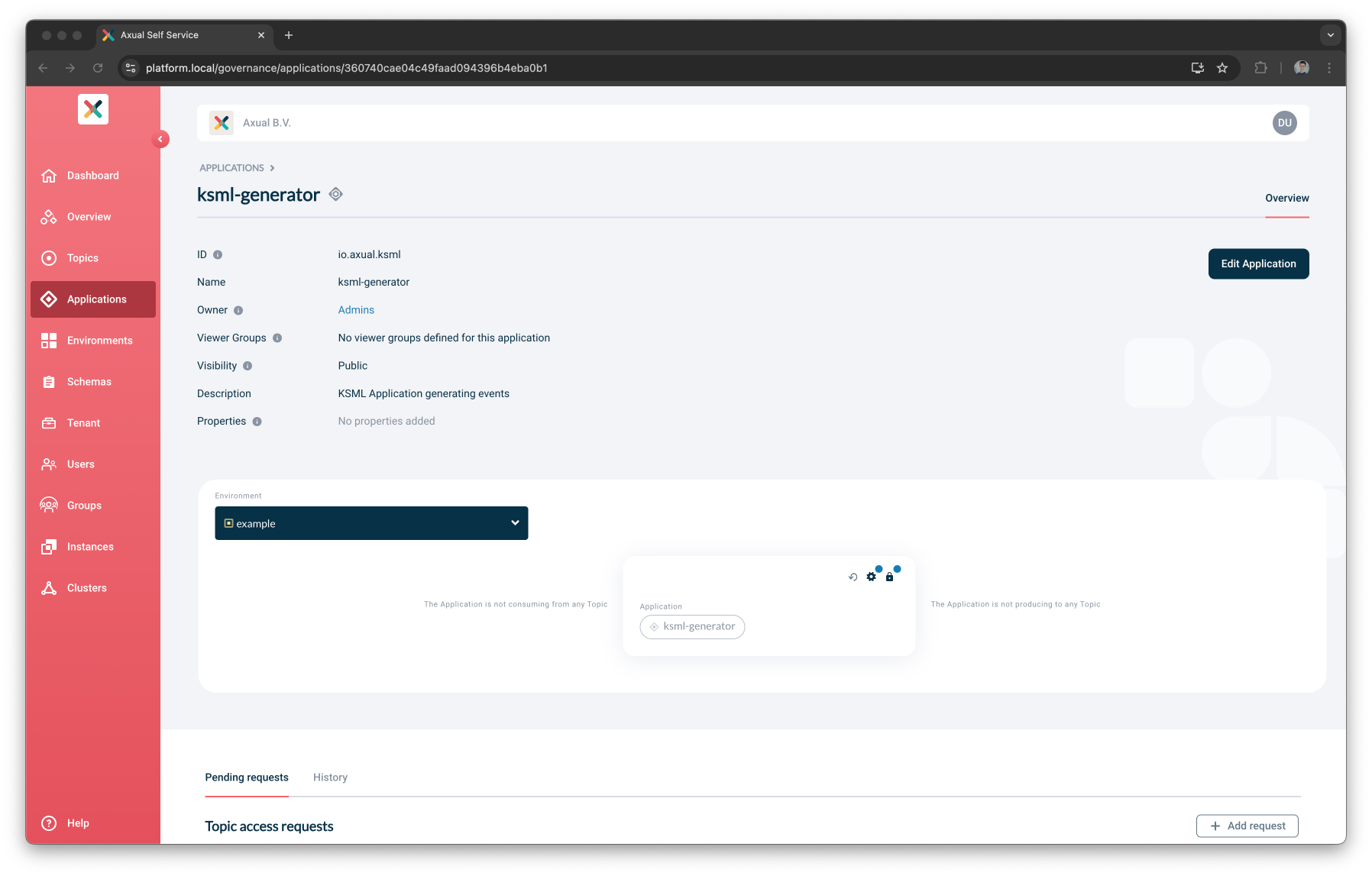Open browser extensions puzzle icon
This screenshot has height=876, width=1372.
[x=1260, y=68]
